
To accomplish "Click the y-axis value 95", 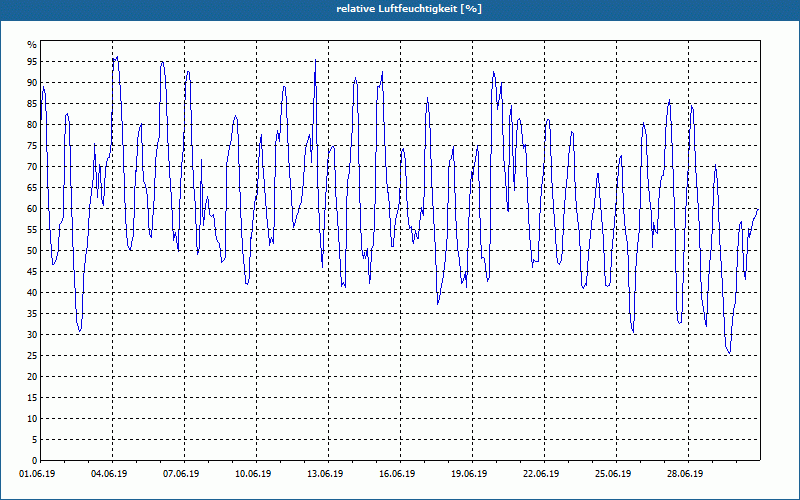I will [x=32, y=62].
